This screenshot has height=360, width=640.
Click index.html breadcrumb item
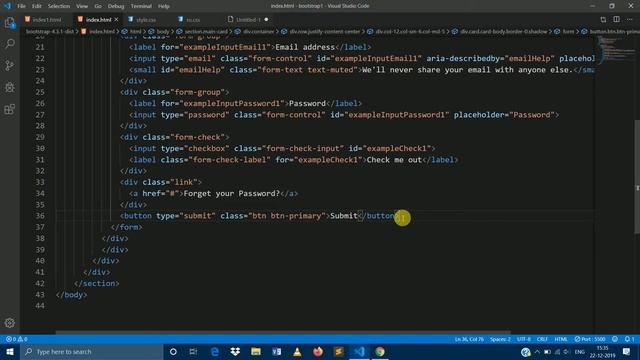(x=102, y=31)
